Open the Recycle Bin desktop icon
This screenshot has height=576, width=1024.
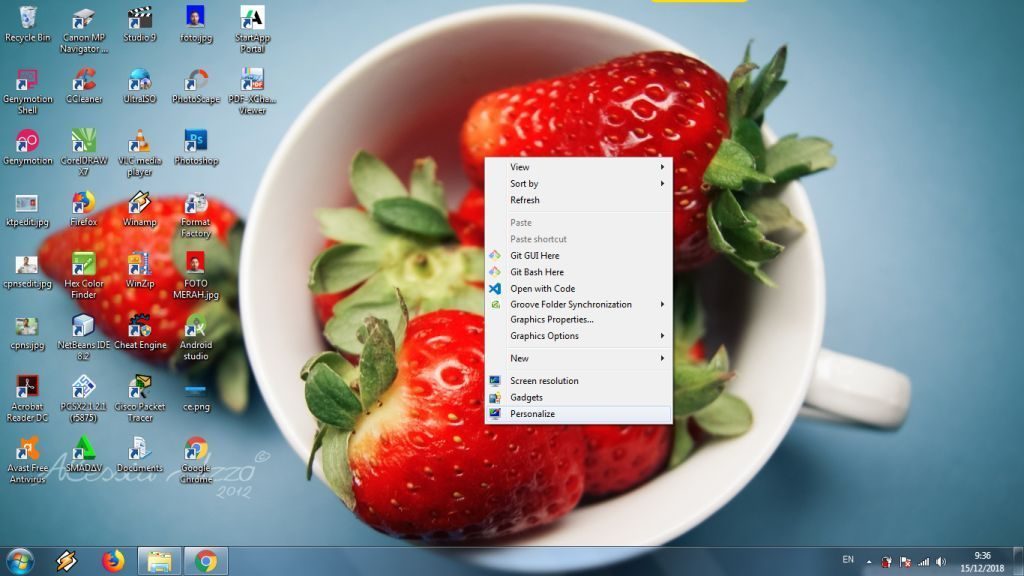click(x=27, y=20)
